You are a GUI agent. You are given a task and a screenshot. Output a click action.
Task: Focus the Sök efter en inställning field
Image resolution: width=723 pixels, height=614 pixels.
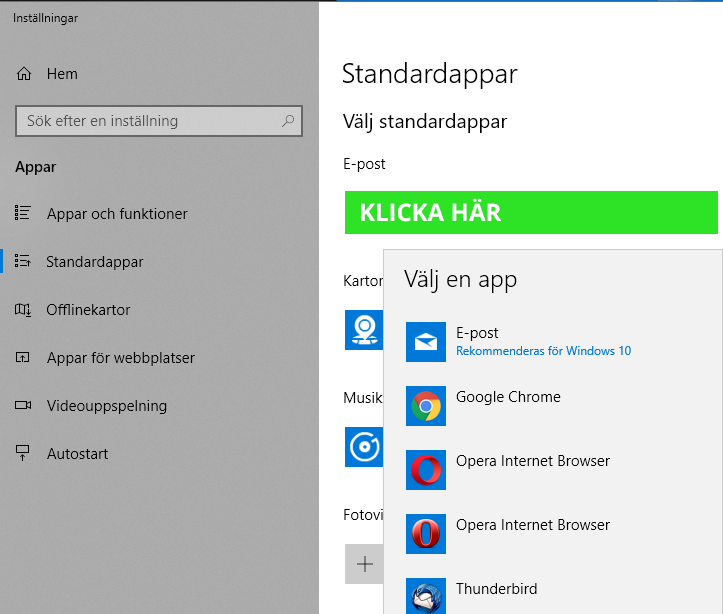point(159,121)
